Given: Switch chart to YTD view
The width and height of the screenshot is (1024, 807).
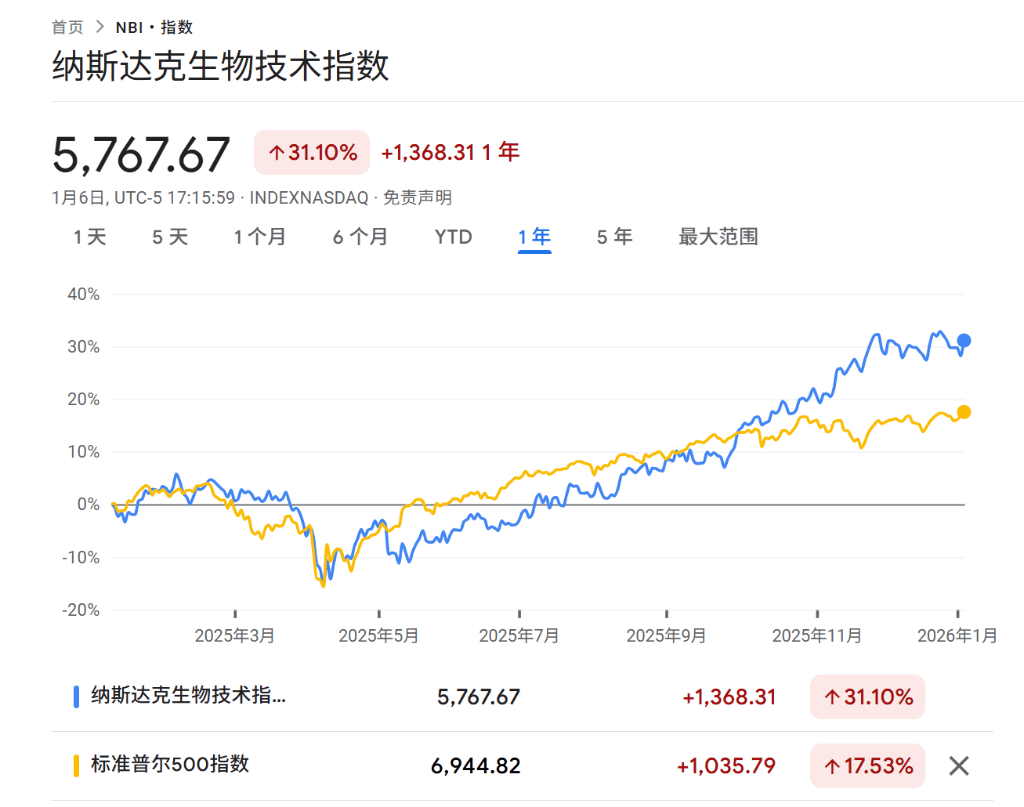Looking at the screenshot, I should click(x=453, y=237).
